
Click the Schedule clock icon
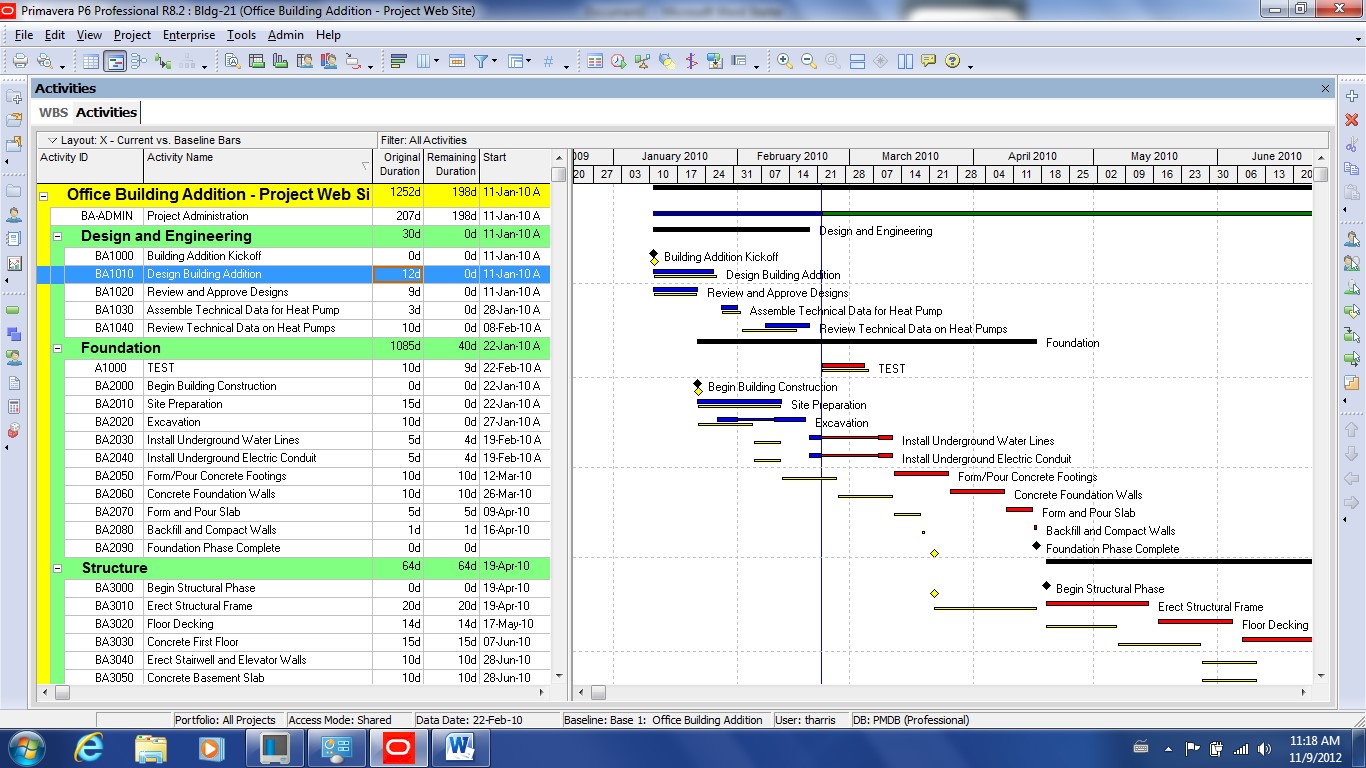(x=619, y=61)
